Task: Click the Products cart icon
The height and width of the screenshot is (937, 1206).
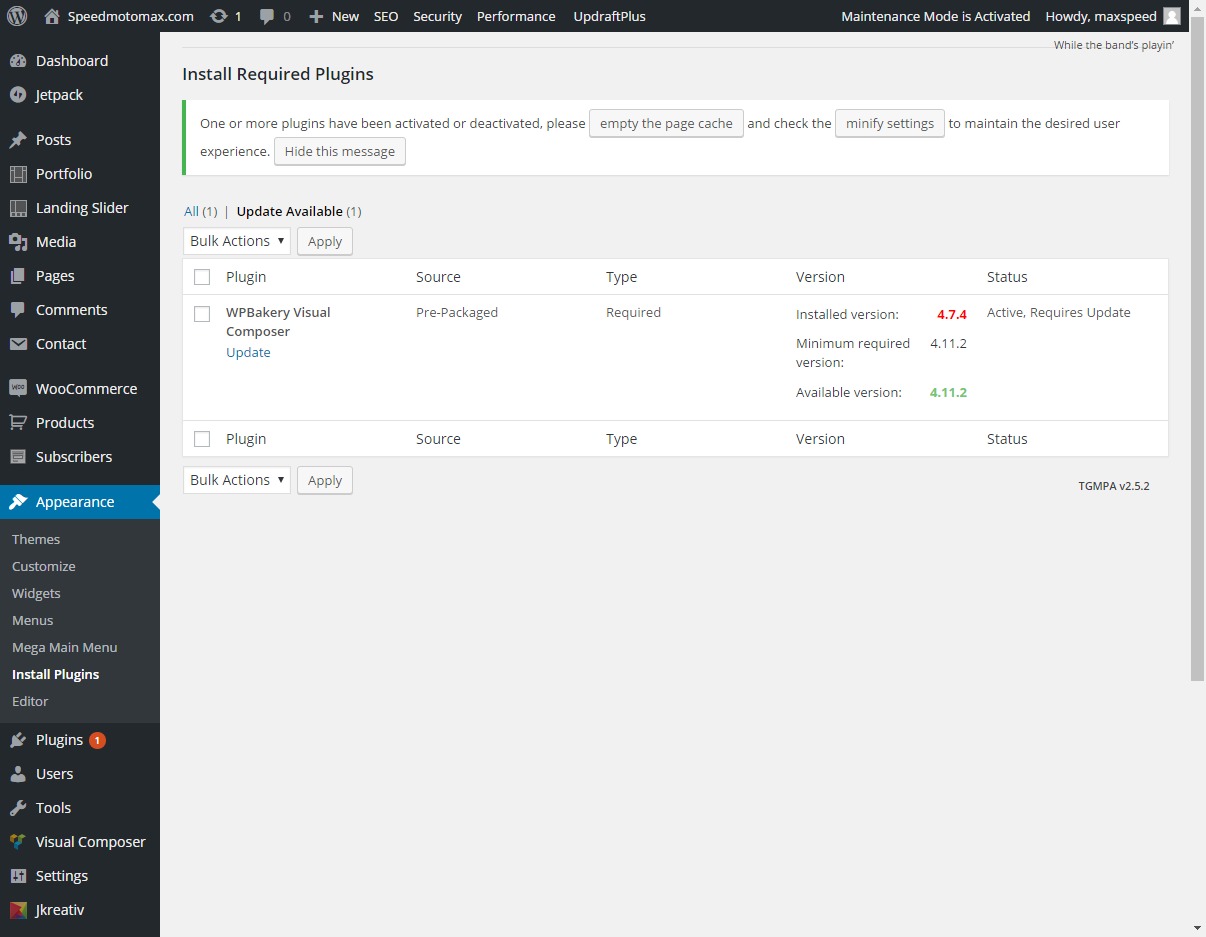Action: 18,423
